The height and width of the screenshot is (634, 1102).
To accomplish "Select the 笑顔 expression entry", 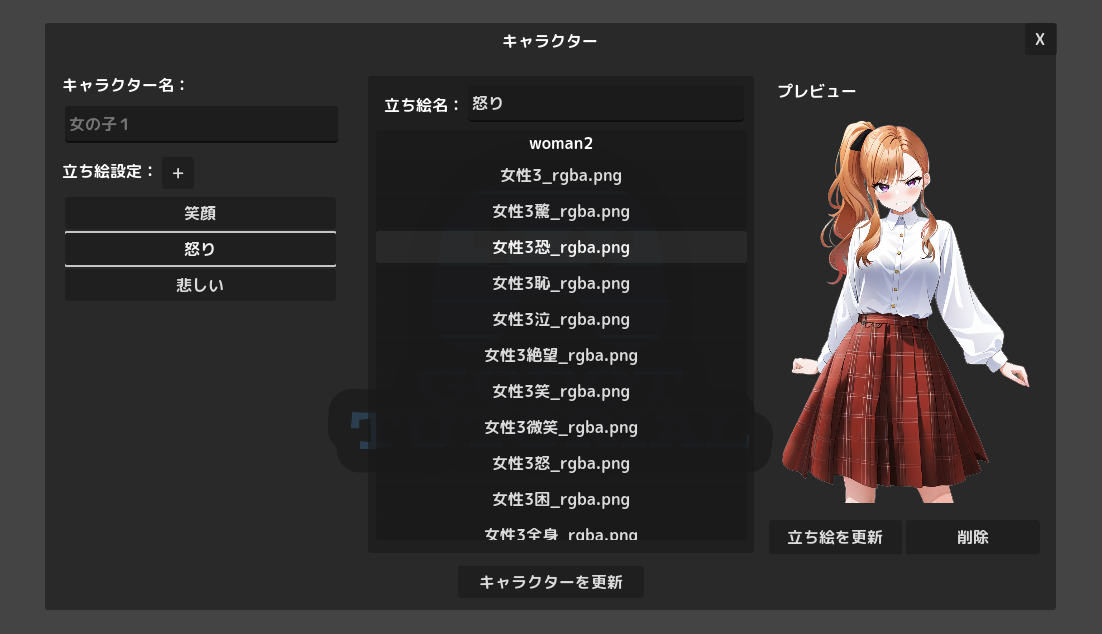I will coord(200,213).
